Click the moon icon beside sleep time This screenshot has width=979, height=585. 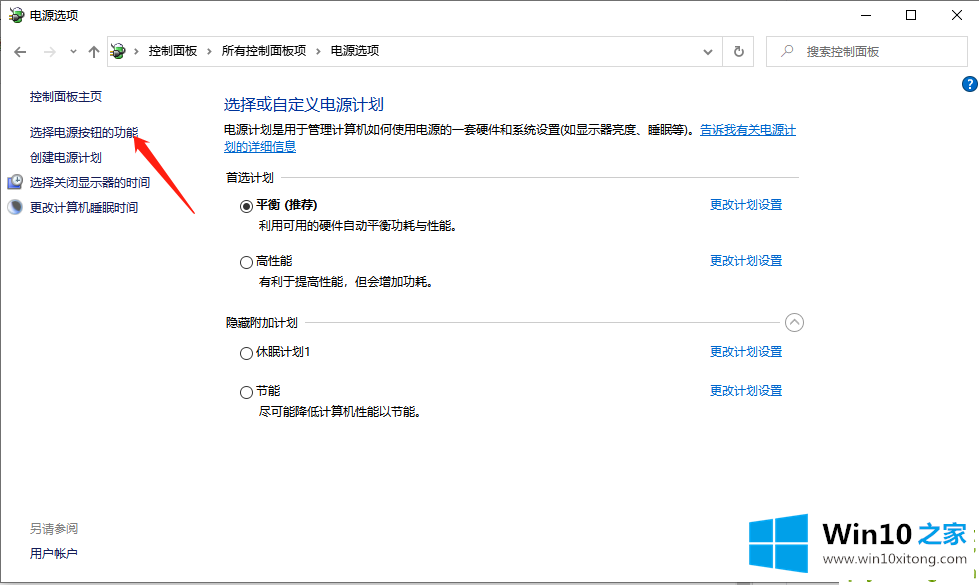click(x=15, y=208)
